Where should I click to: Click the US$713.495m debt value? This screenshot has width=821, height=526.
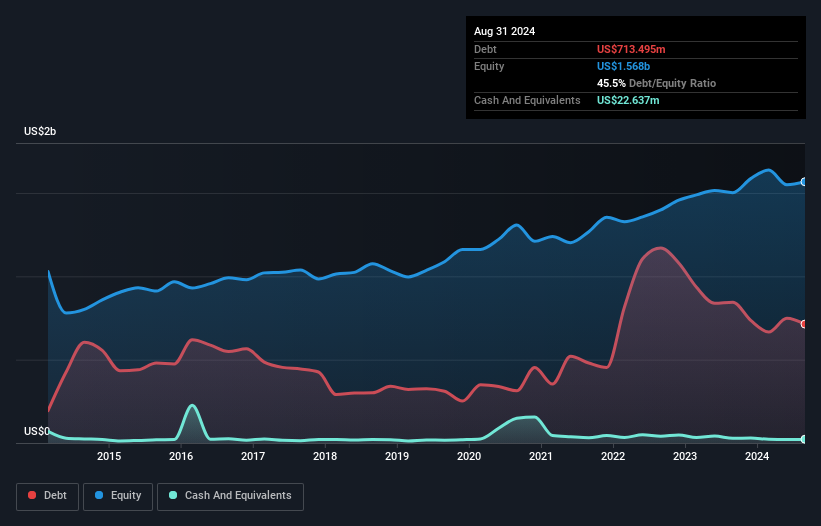point(631,49)
